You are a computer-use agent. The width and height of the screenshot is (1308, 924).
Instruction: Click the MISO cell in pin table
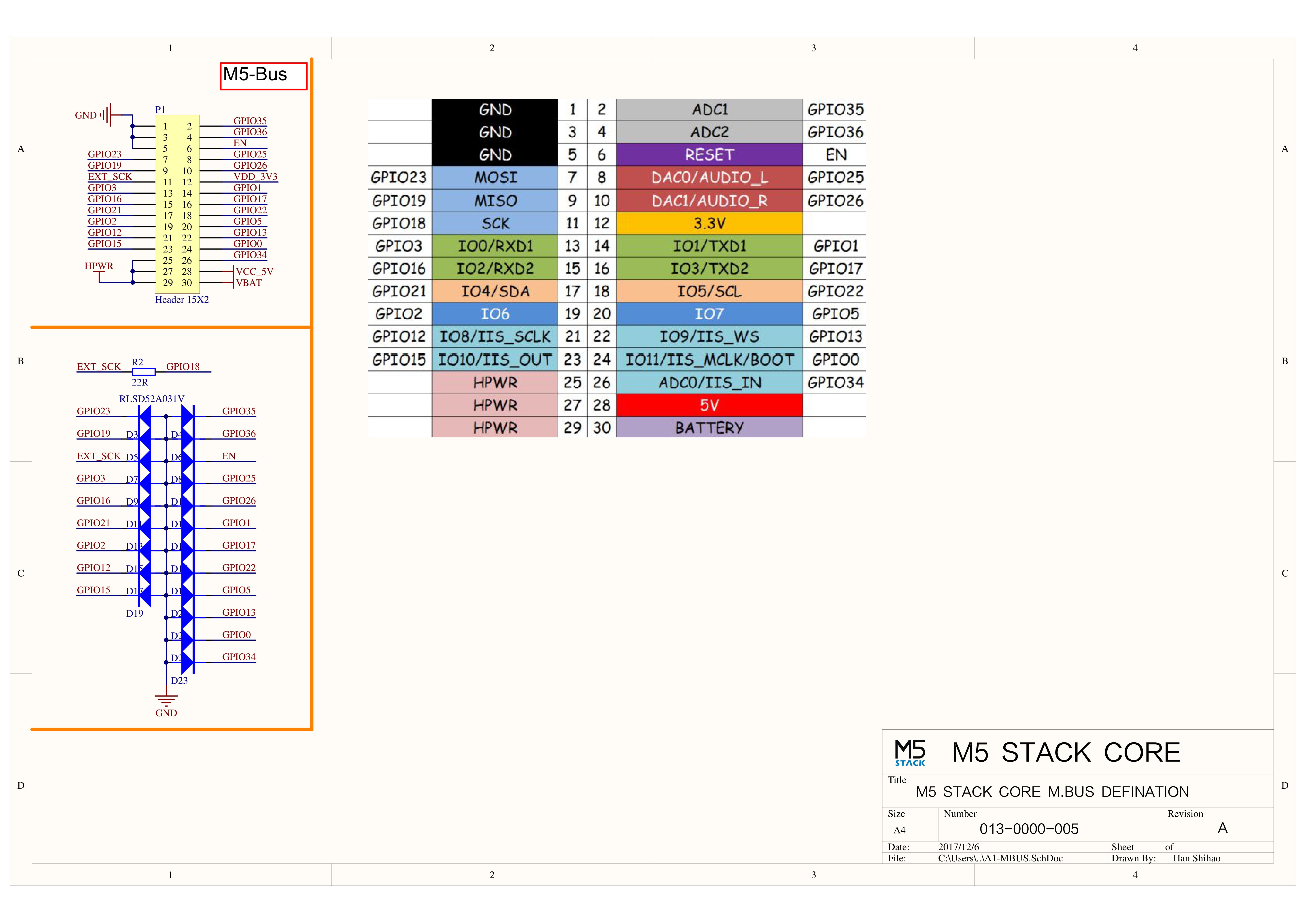point(495,201)
